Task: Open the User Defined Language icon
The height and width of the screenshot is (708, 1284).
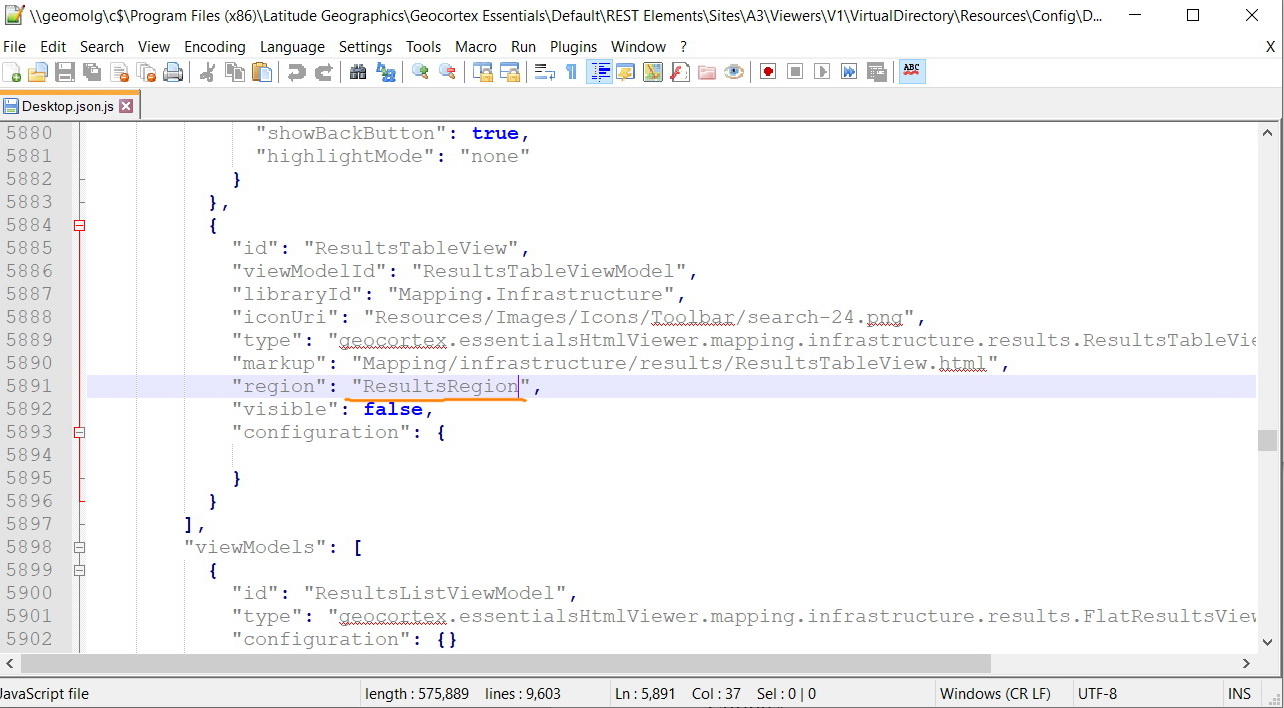Action: (627, 72)
